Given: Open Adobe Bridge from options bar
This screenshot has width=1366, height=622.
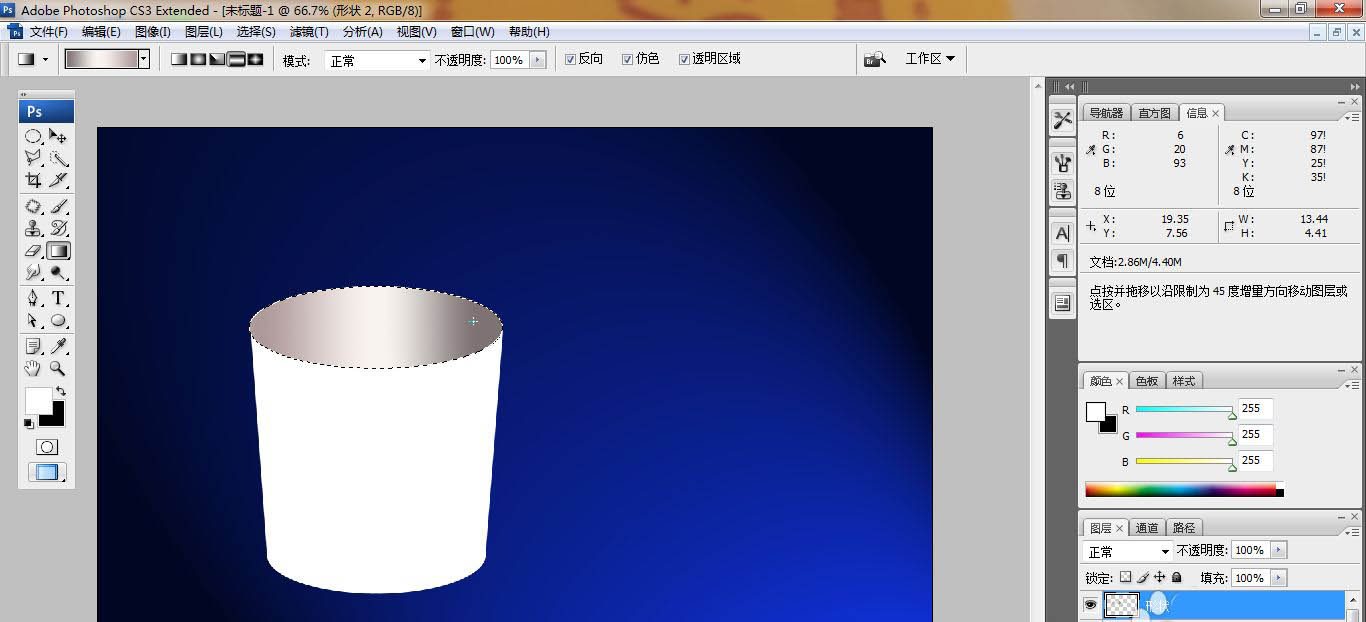Looking at the screenshot, I should pyautogui.click(x=875, y=59).
